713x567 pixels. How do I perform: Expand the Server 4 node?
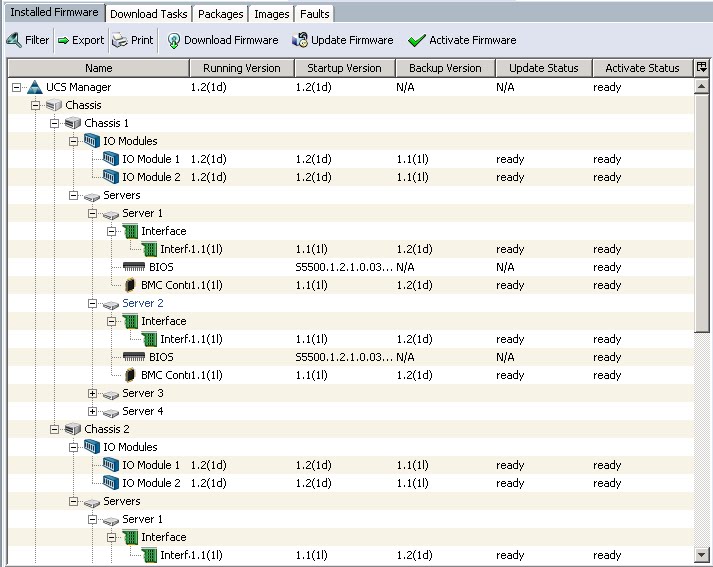click(x=92, y=411)
